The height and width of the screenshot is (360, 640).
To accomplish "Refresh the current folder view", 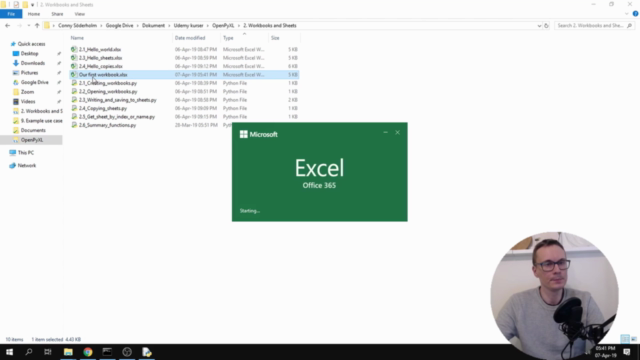I will [x=547, y=25].
